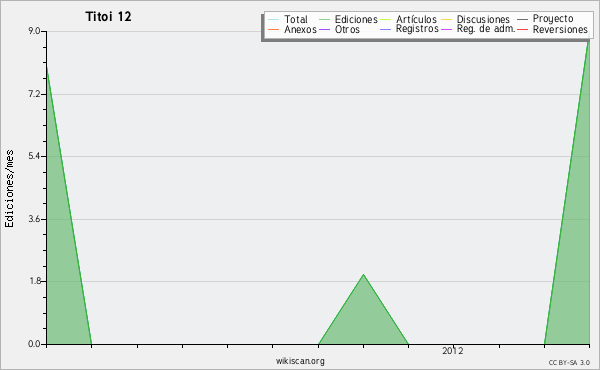
Task: Click the wikiscan.org label below chart
Action: (300, 361)
